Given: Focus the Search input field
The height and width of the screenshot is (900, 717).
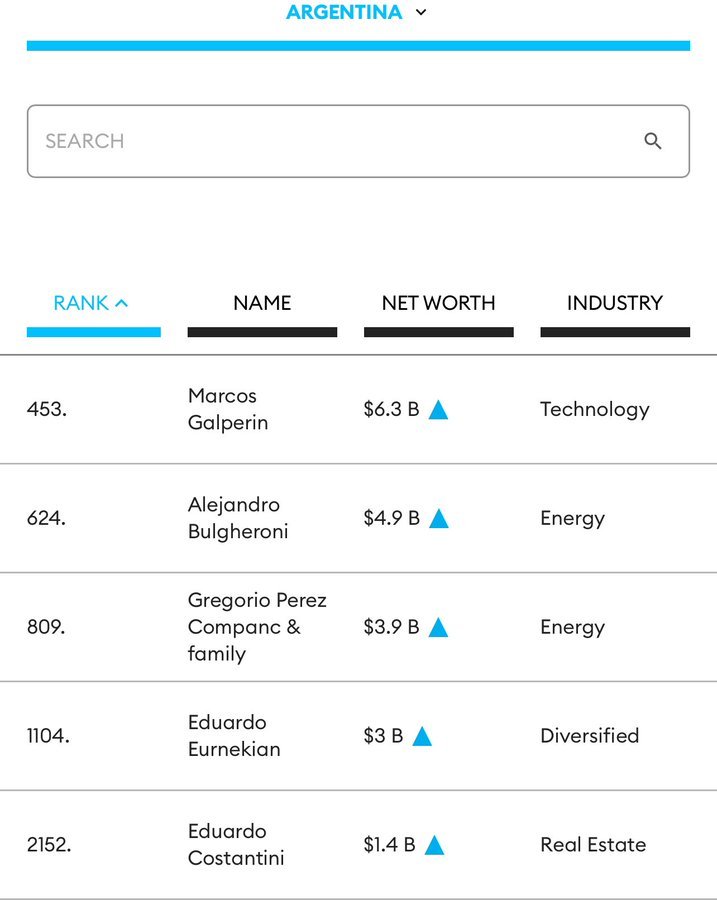Looking at the screenshot, I should click(330, 141).
